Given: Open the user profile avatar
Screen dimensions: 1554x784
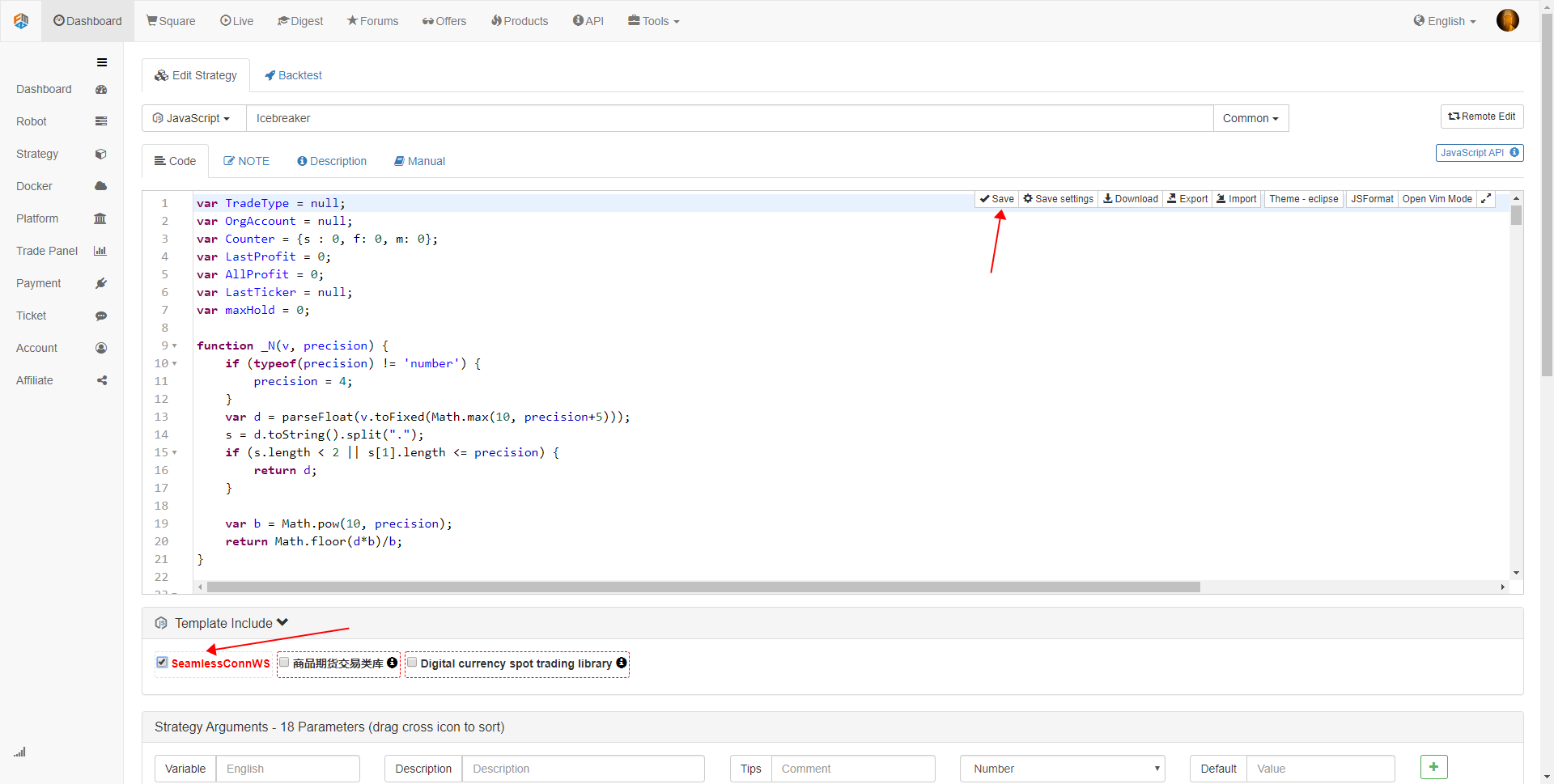Looking at the screenshot, I should [1507, 21].
